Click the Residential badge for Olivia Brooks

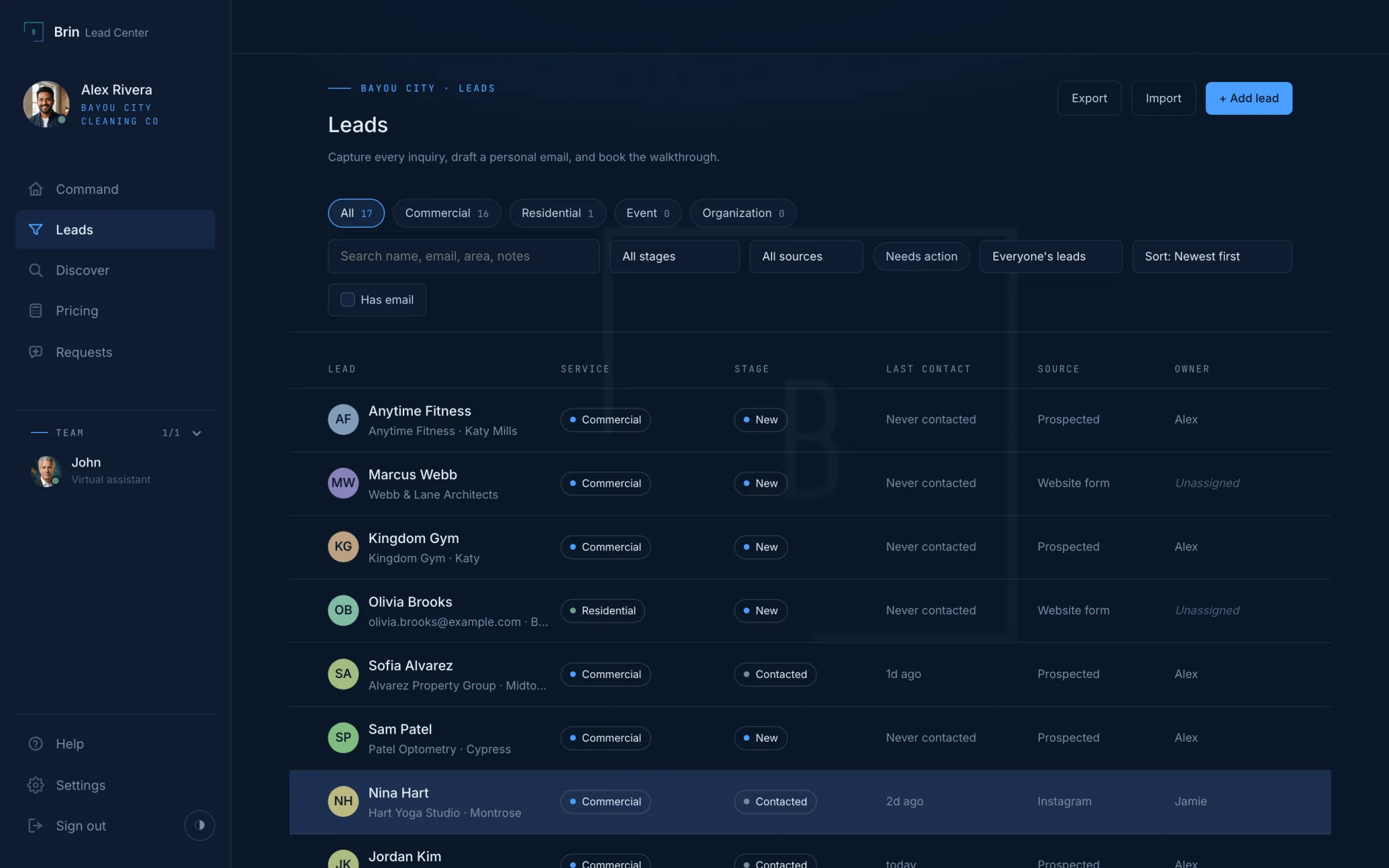(x=602, y=610)
